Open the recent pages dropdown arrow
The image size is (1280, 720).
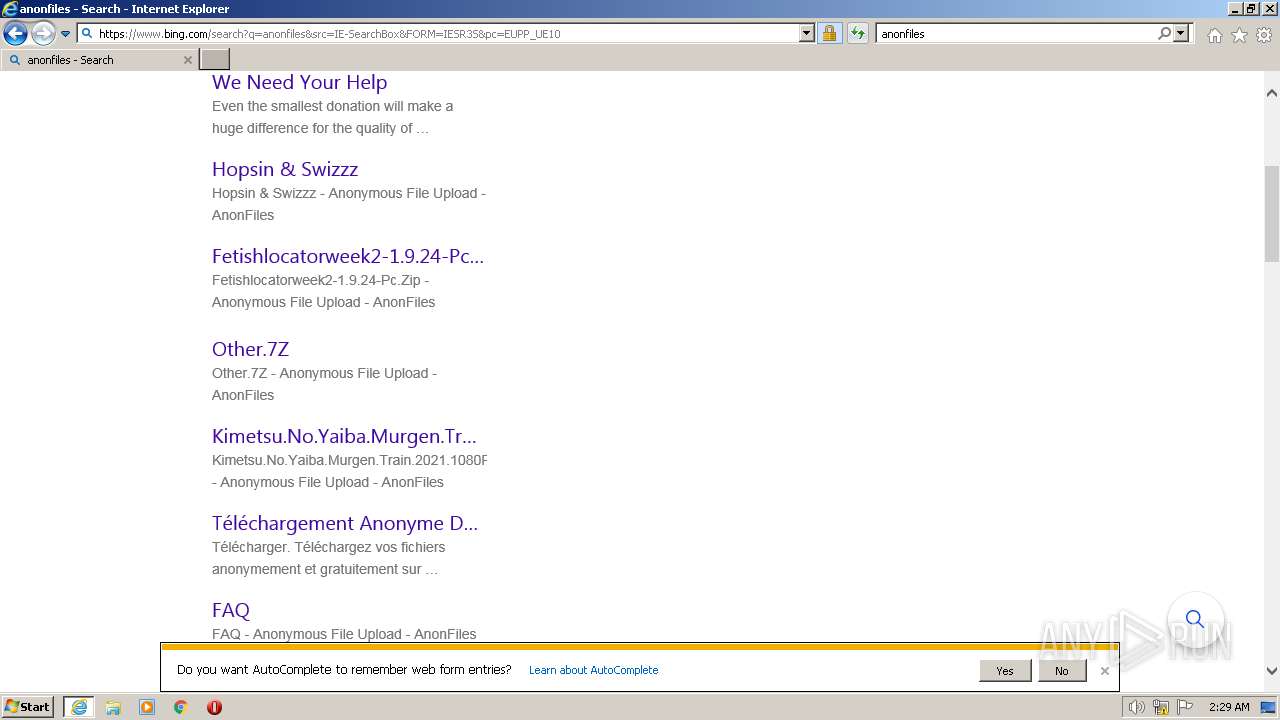pyautogui.click(x=65, y=34)
